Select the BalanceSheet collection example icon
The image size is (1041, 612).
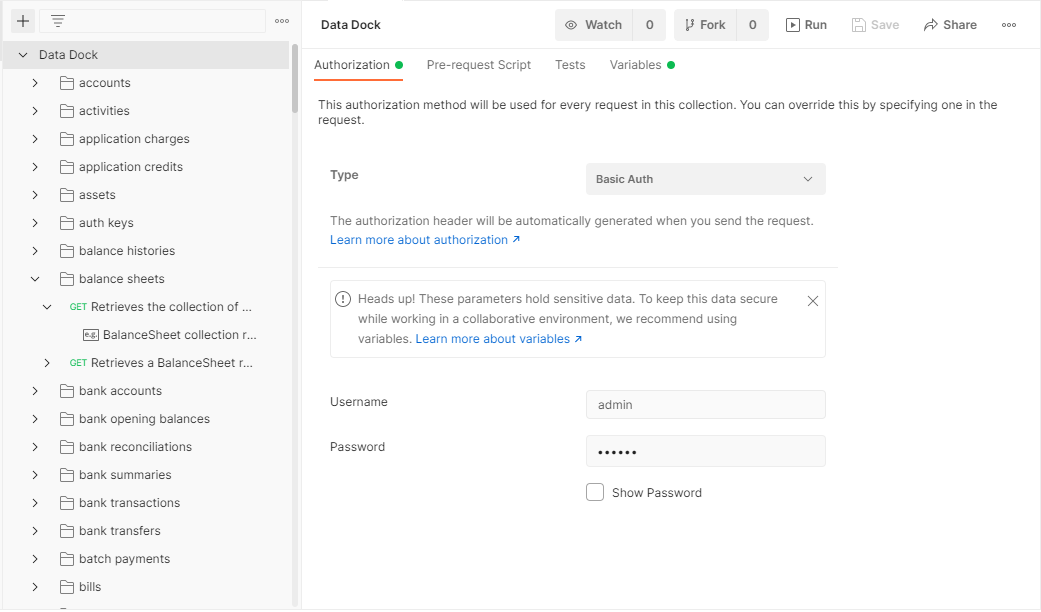click(91, 335)
